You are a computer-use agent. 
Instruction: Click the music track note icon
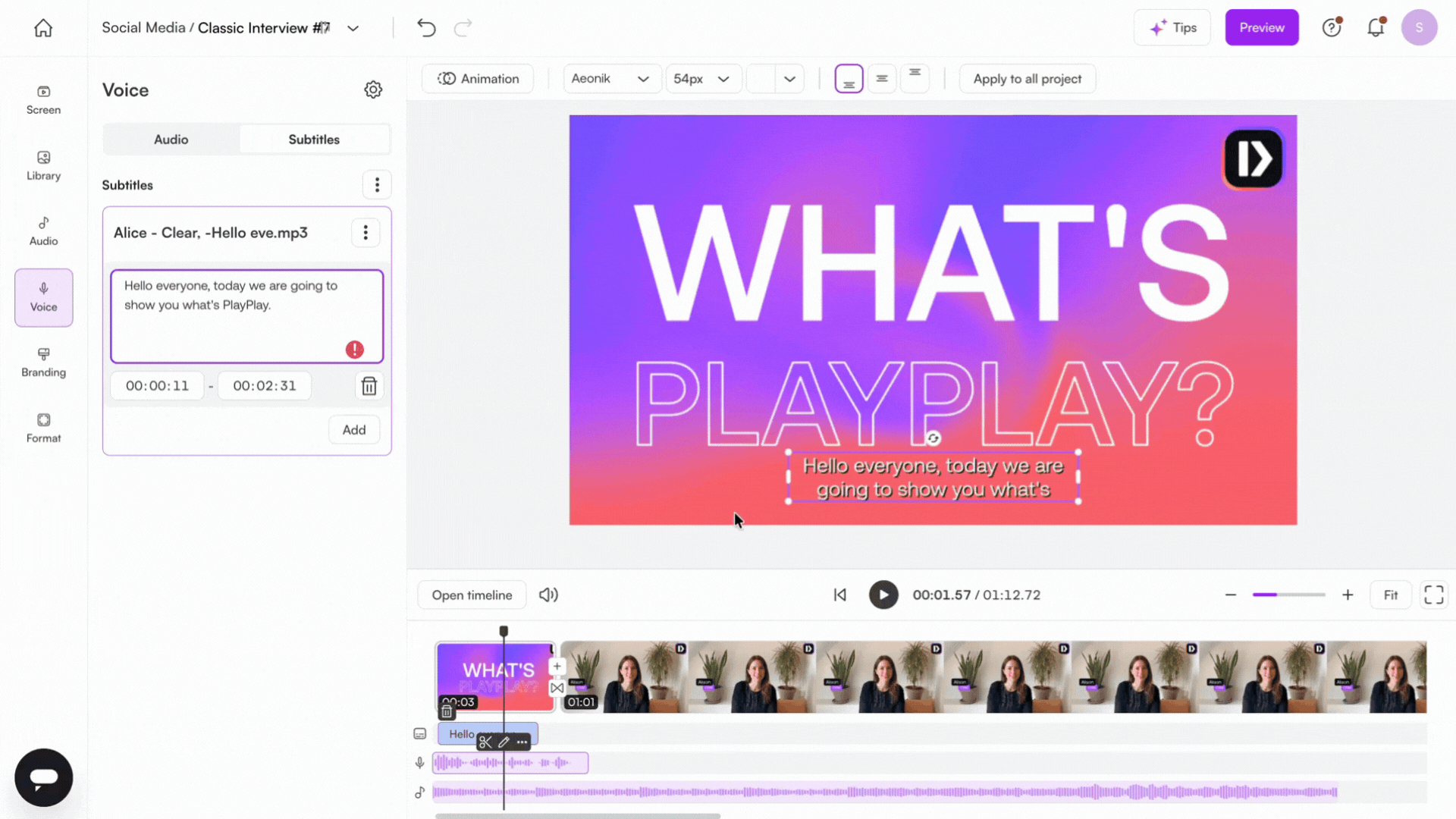[x=420, y=792]
